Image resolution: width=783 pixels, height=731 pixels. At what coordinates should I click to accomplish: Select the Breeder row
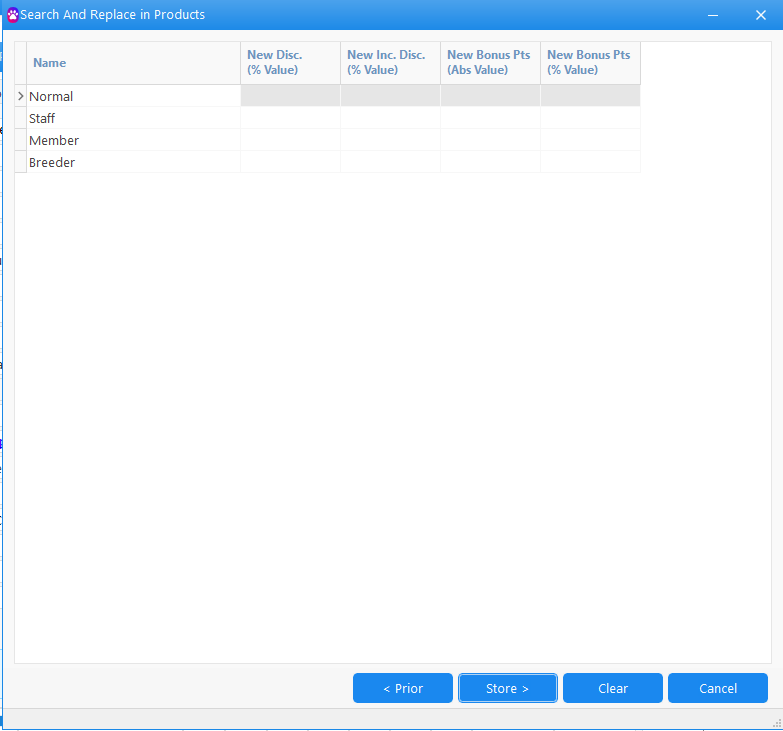(x=52, y=163)
